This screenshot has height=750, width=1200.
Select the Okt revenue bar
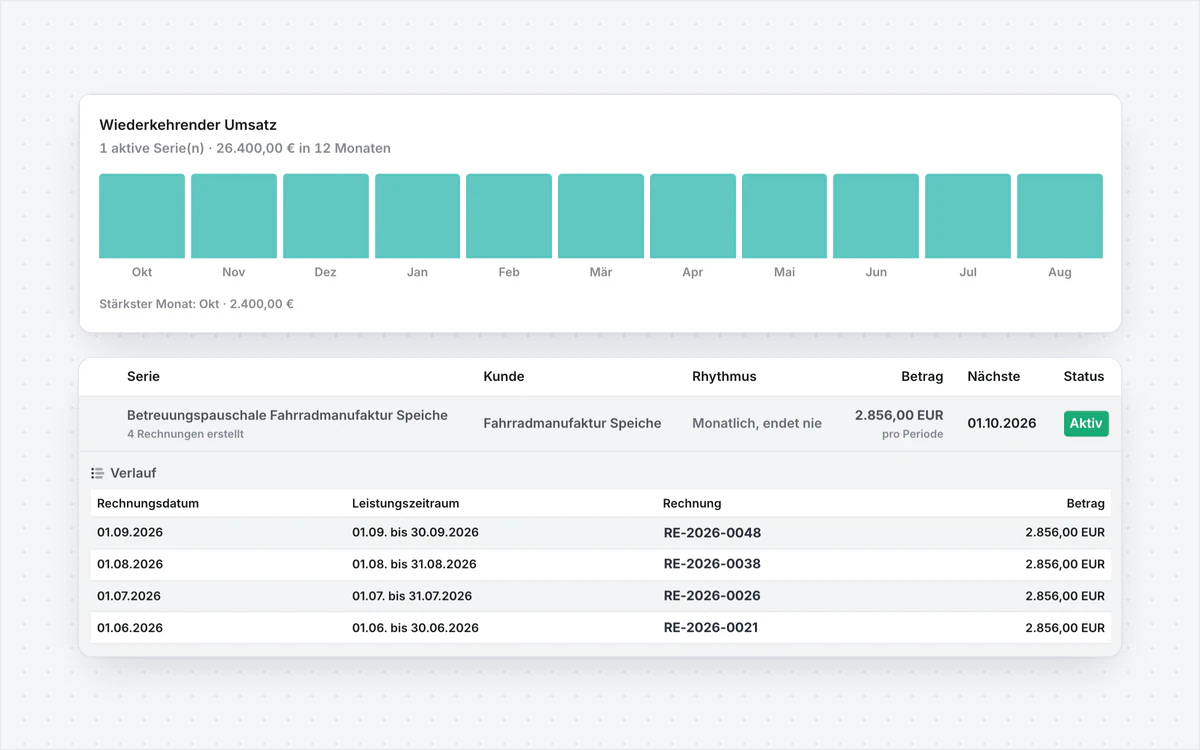click(142, 216)
